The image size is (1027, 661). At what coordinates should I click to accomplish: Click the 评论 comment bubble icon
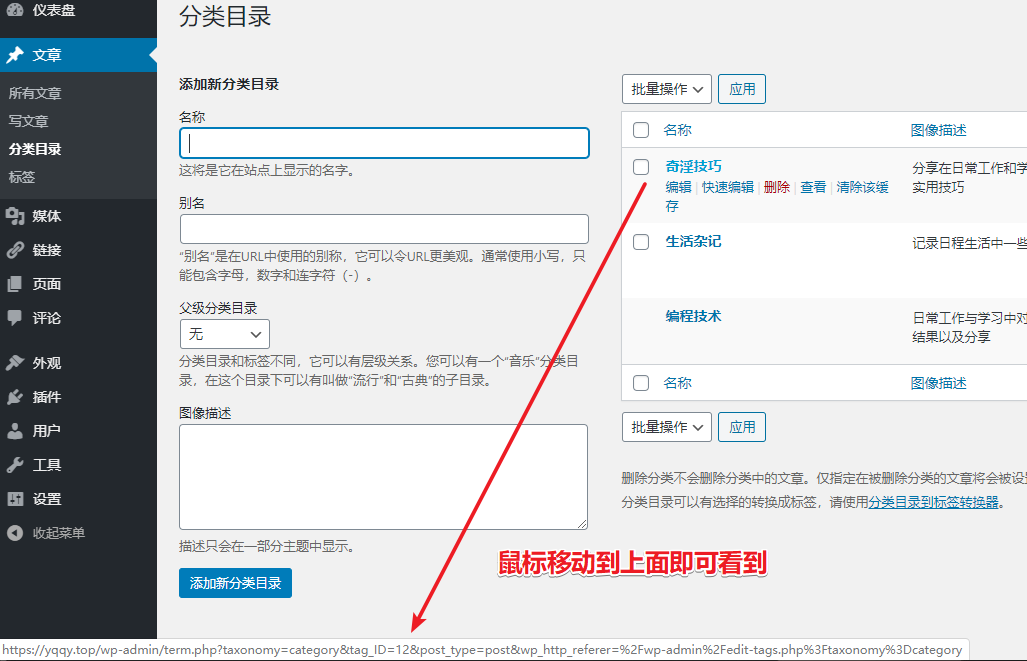tap(15, 318)
